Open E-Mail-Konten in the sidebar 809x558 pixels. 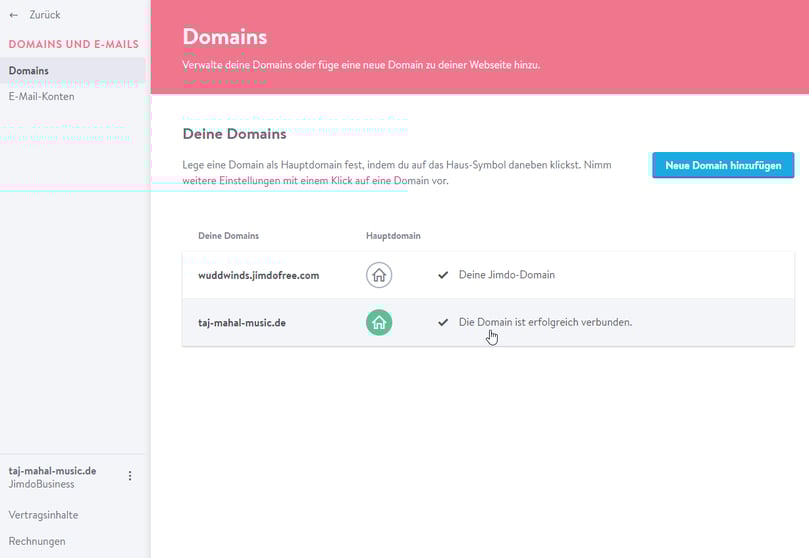coord(41,97)
